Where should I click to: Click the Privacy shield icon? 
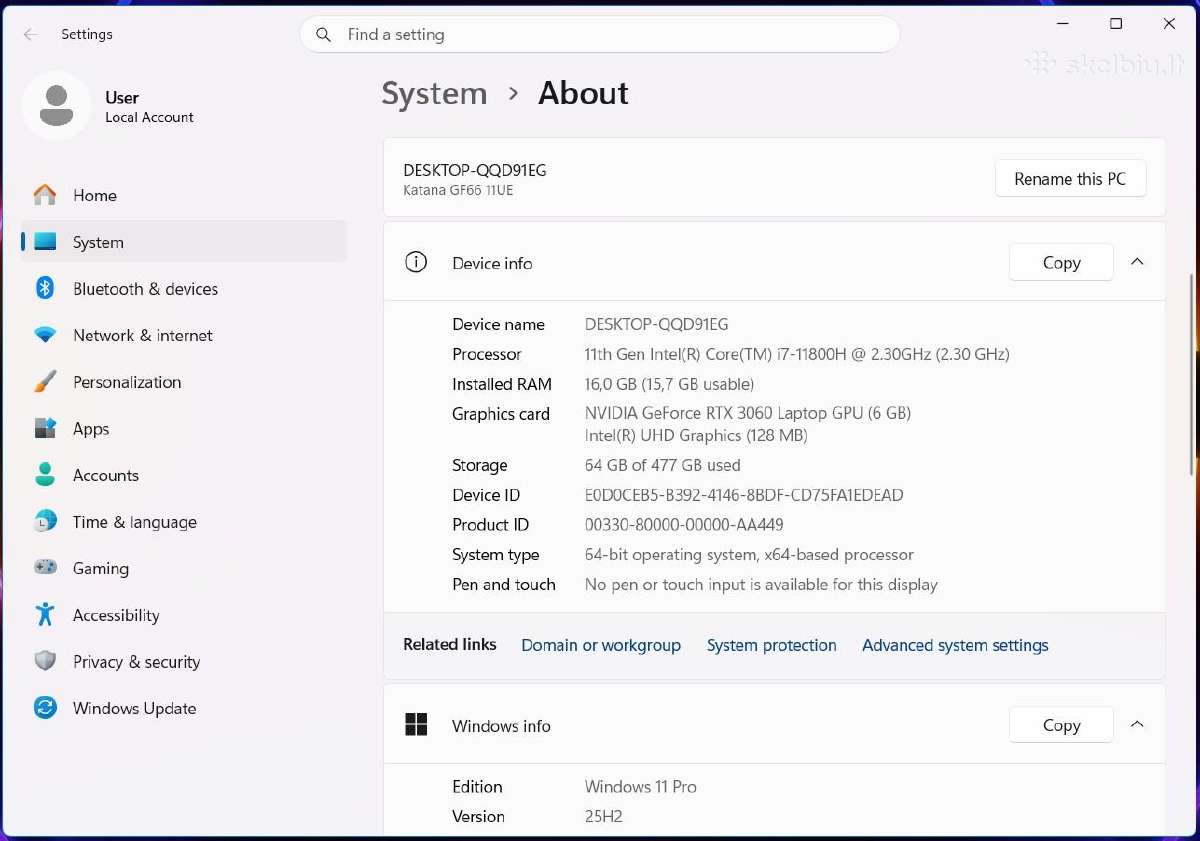45,661
